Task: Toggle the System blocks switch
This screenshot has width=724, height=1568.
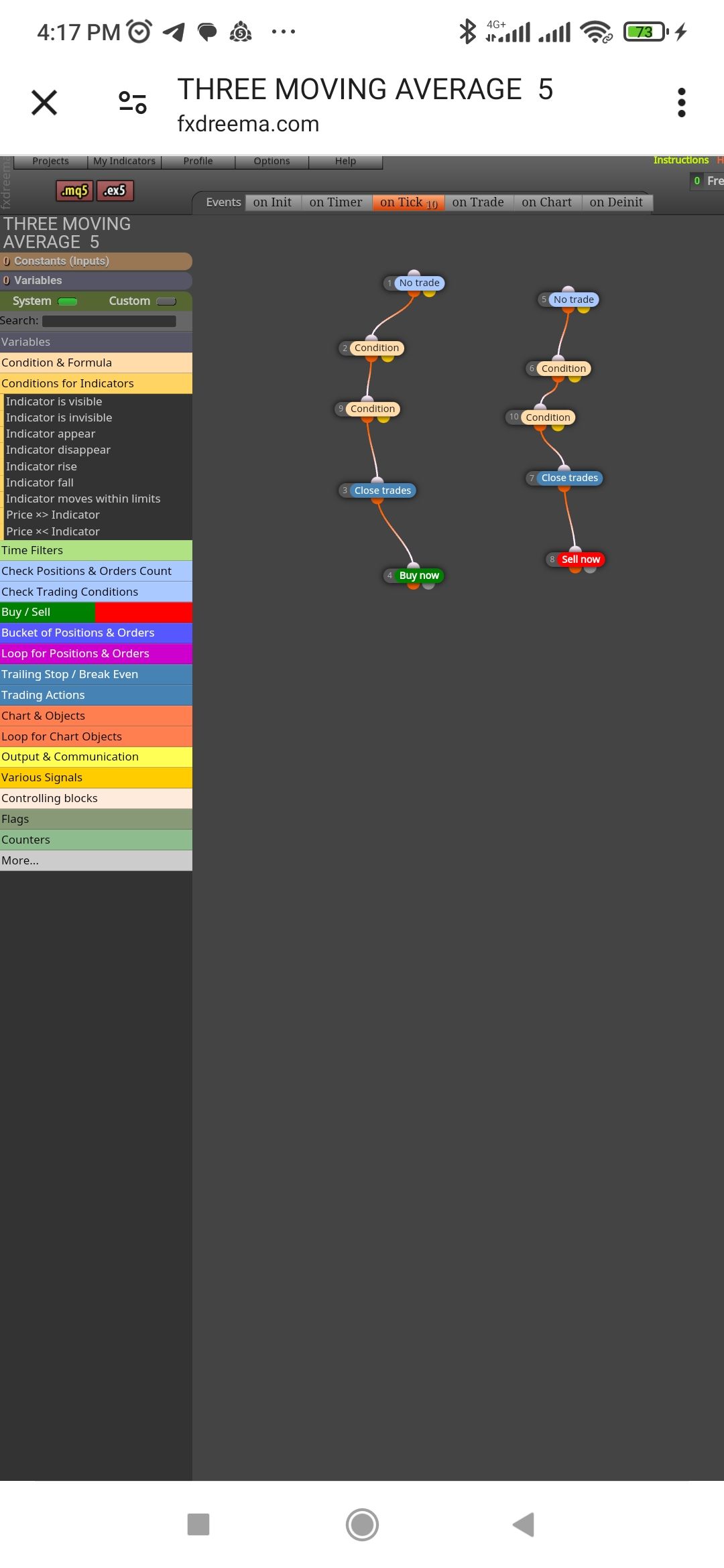Action: 68,302
